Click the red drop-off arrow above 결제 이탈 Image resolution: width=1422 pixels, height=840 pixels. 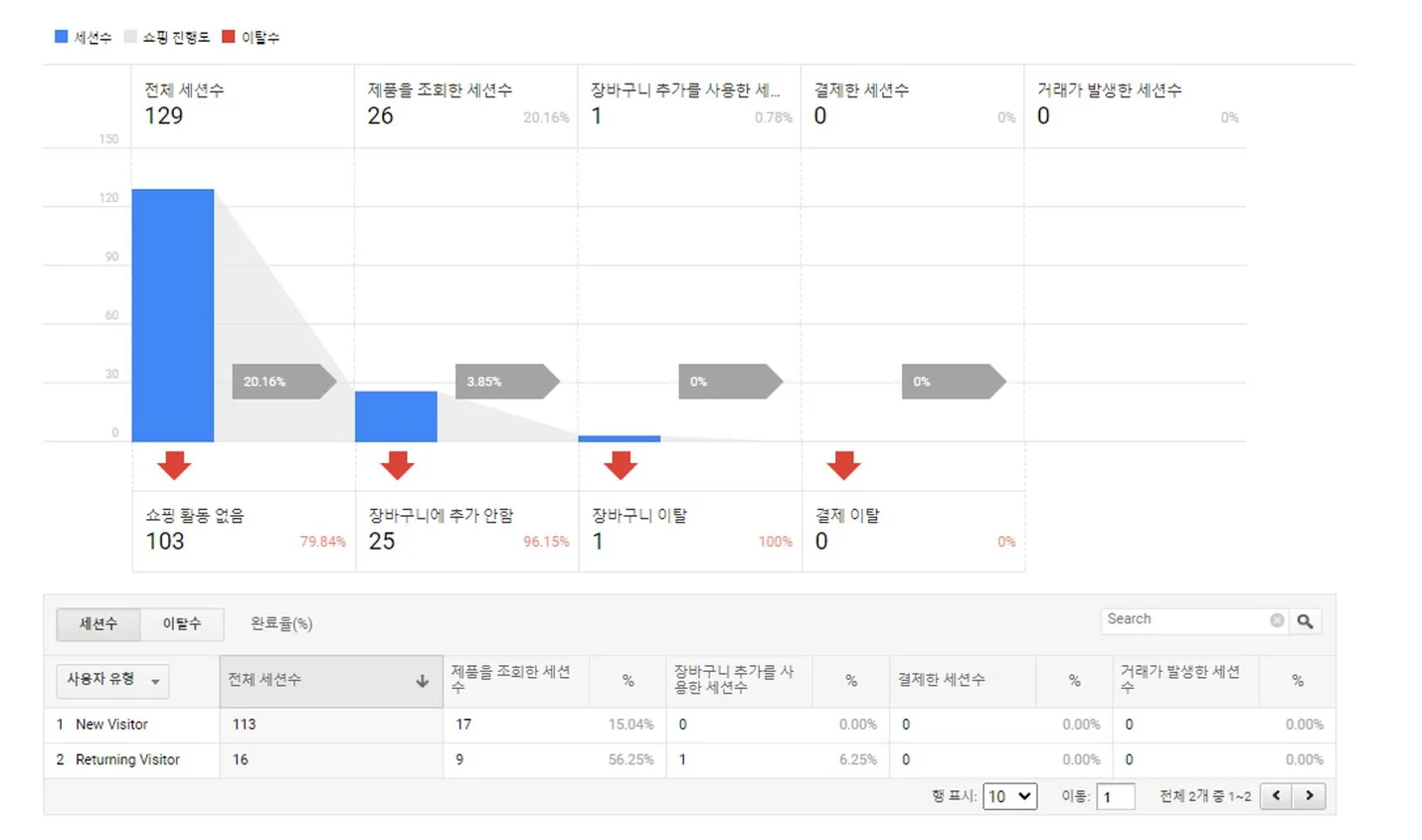[x=843, y=465]
